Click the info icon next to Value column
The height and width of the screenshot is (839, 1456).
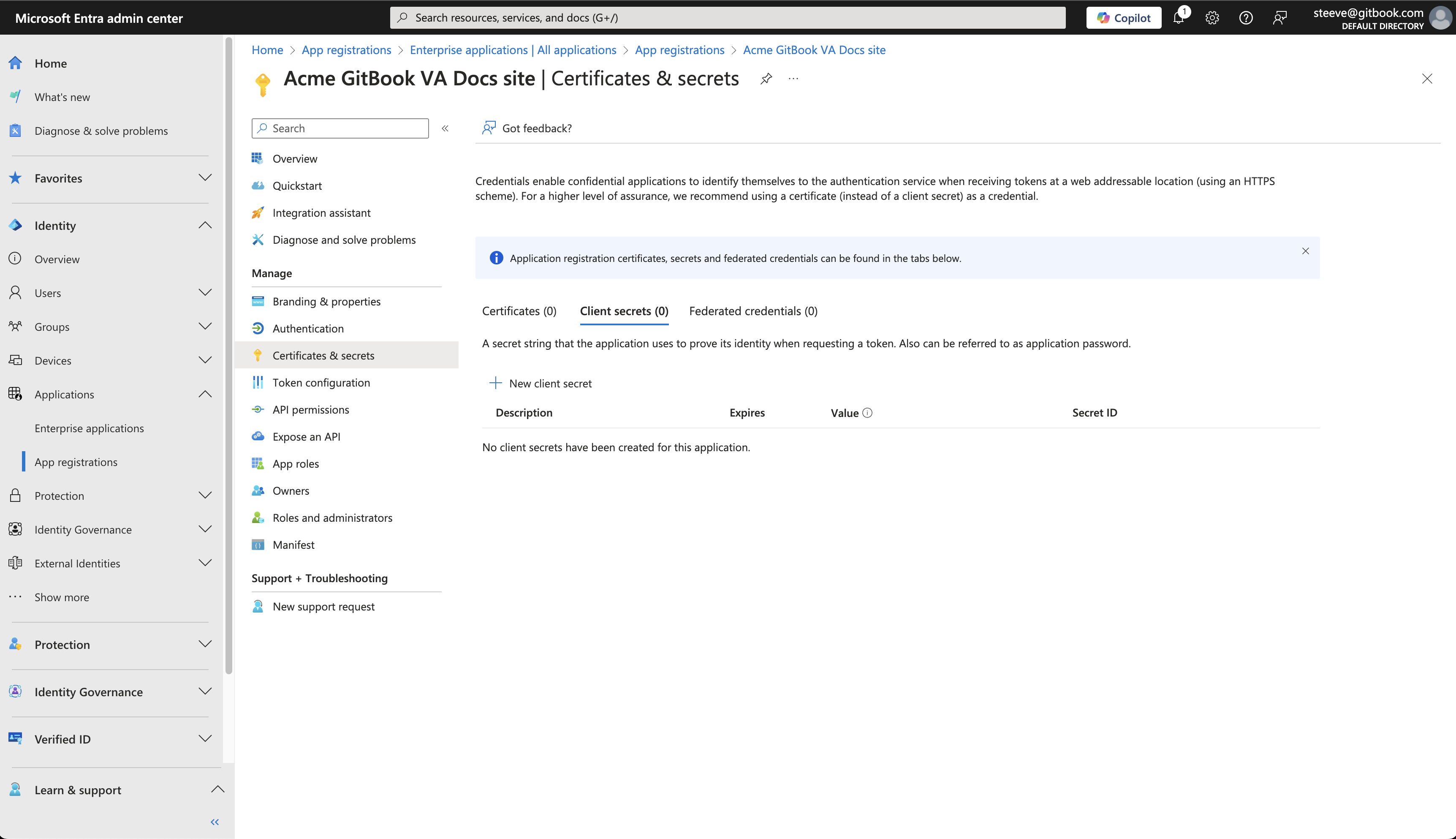click(x=867, y=413)
